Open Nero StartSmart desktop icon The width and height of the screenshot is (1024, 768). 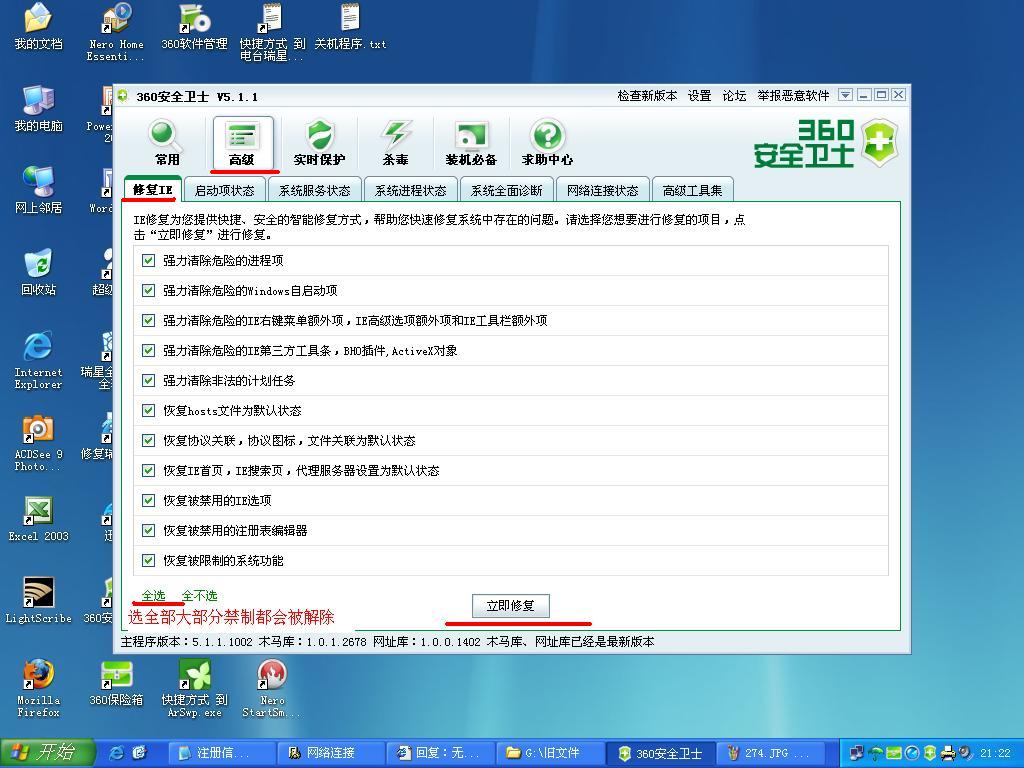click(272, 688)
